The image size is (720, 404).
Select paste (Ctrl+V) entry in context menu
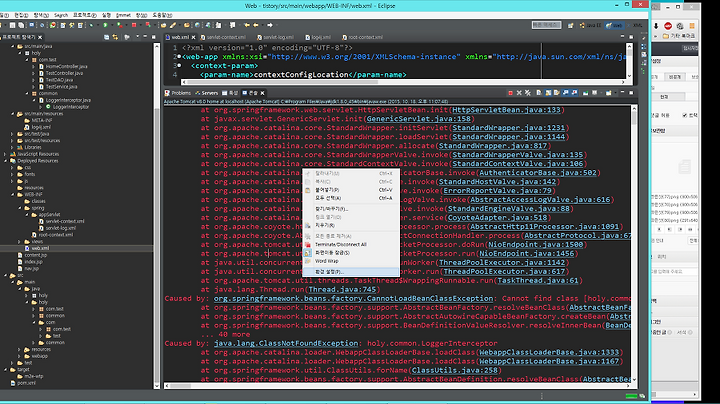pyautogui.click(x=351, y=190)
